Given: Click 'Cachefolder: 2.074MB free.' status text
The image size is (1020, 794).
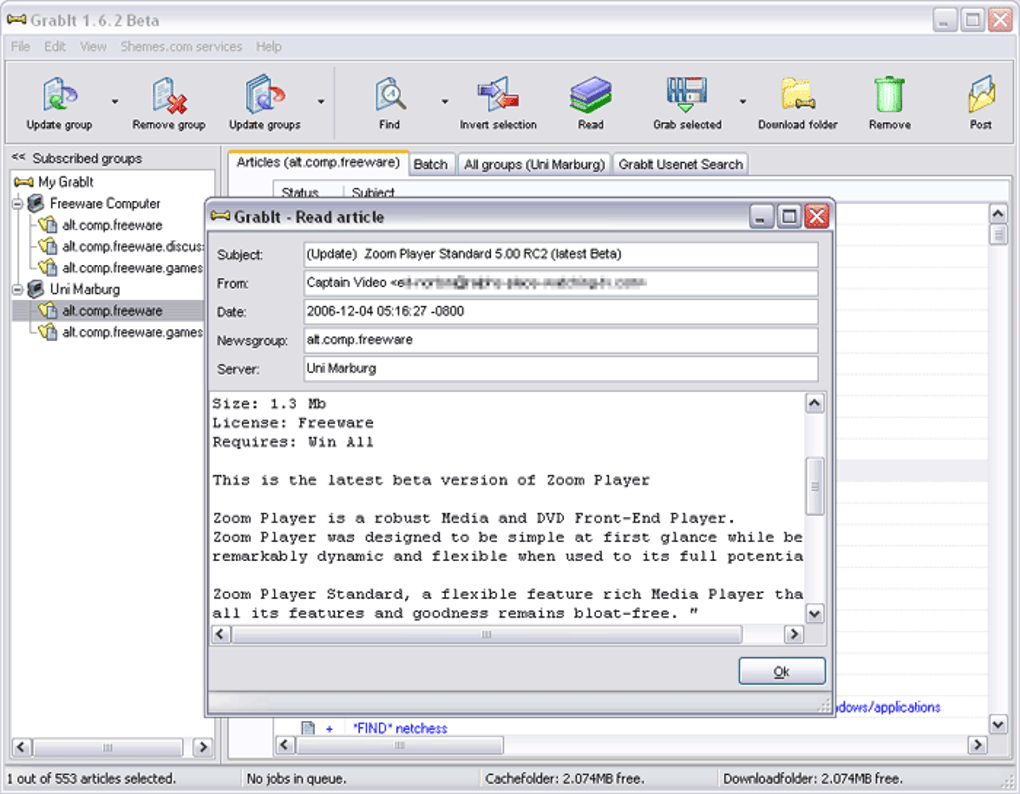Looking at the screenshot, I should click(x=565, y=778).
